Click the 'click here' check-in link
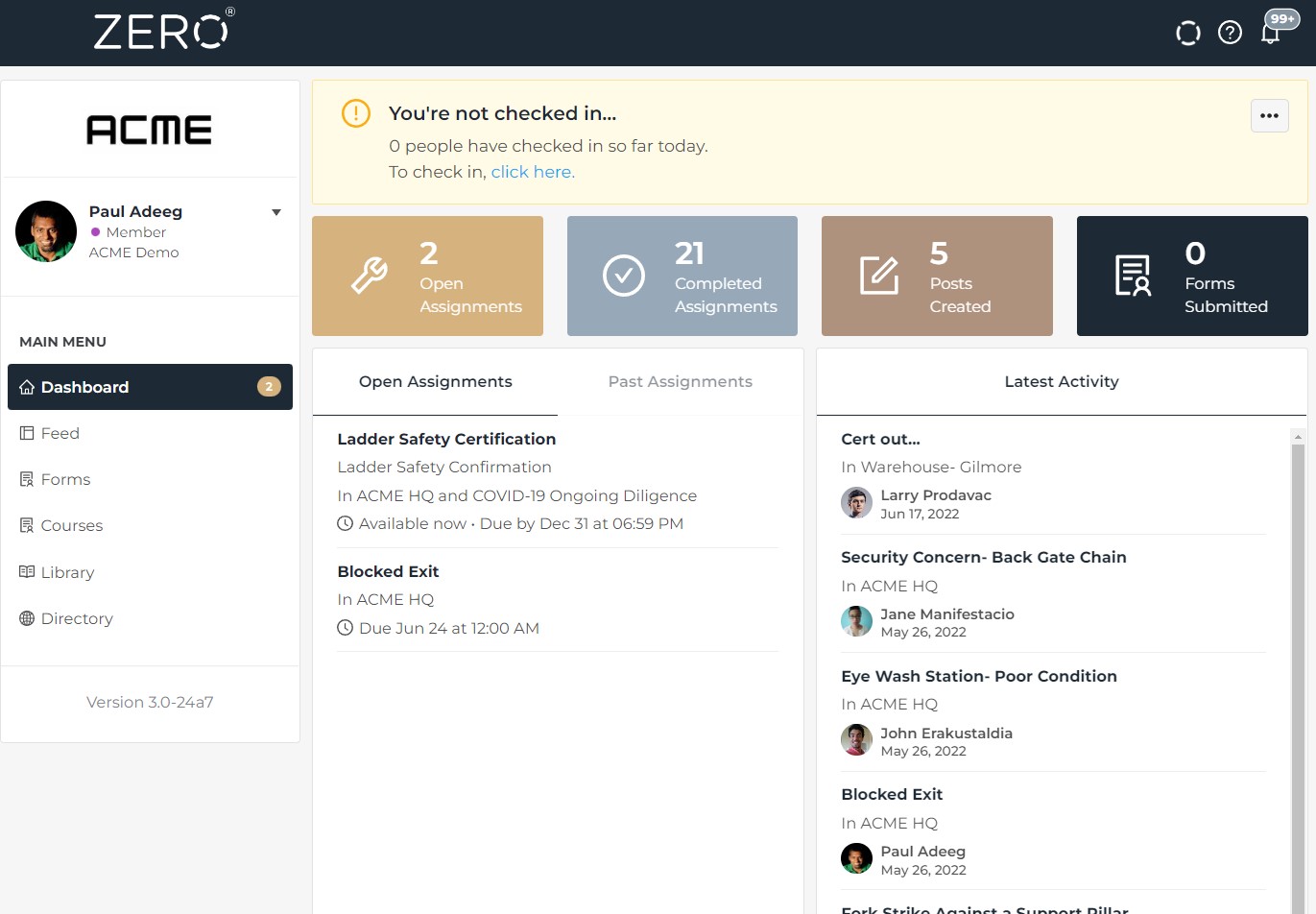 pos(533,173)
